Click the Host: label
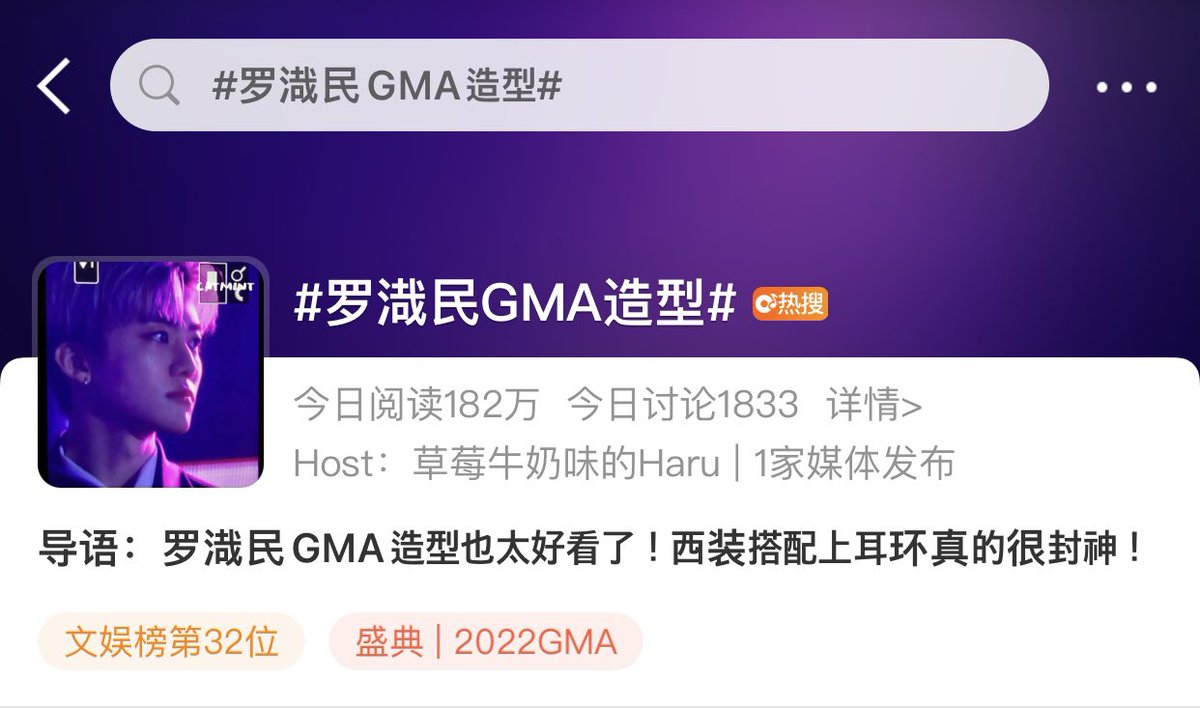The width and height of the screenshot is (1200, 708). click(x=347, y=463)
